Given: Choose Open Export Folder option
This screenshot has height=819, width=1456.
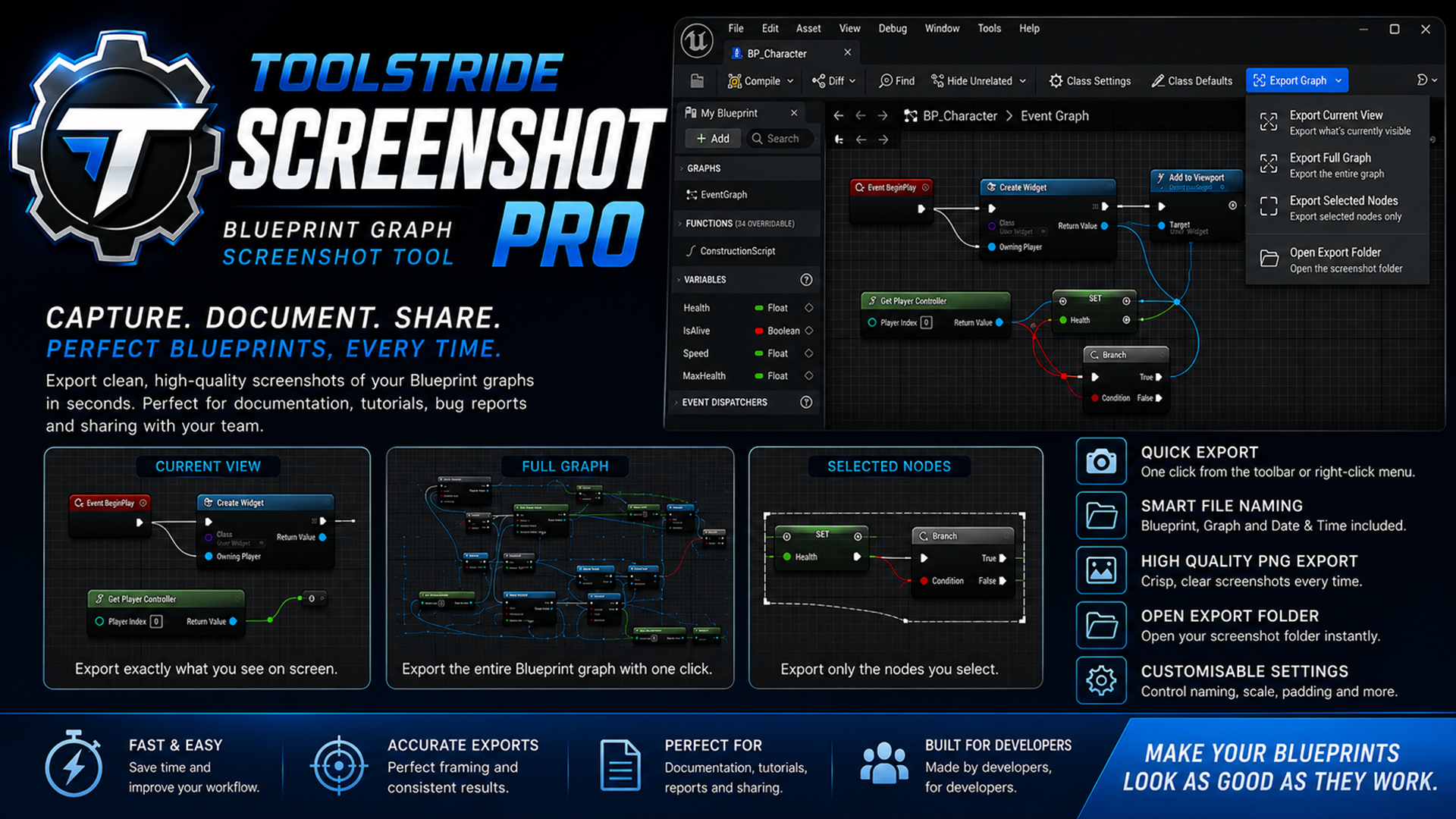Looking at the screenshot, I should 1336,259.
